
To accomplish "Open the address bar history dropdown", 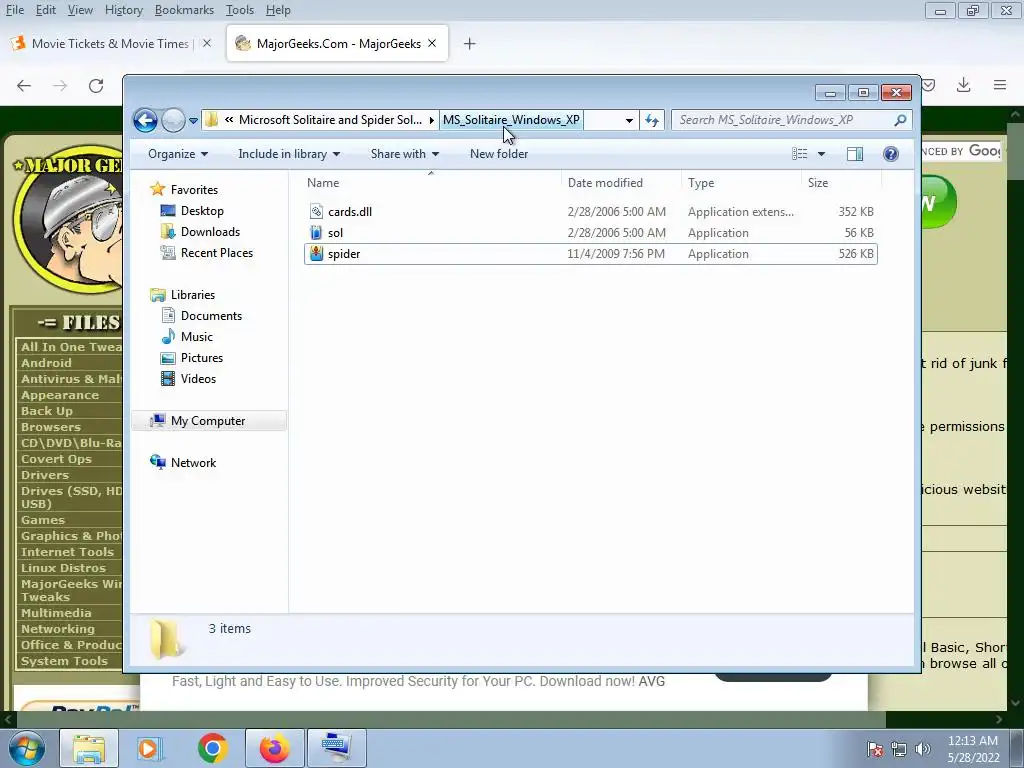I will [x=629, y=120].
